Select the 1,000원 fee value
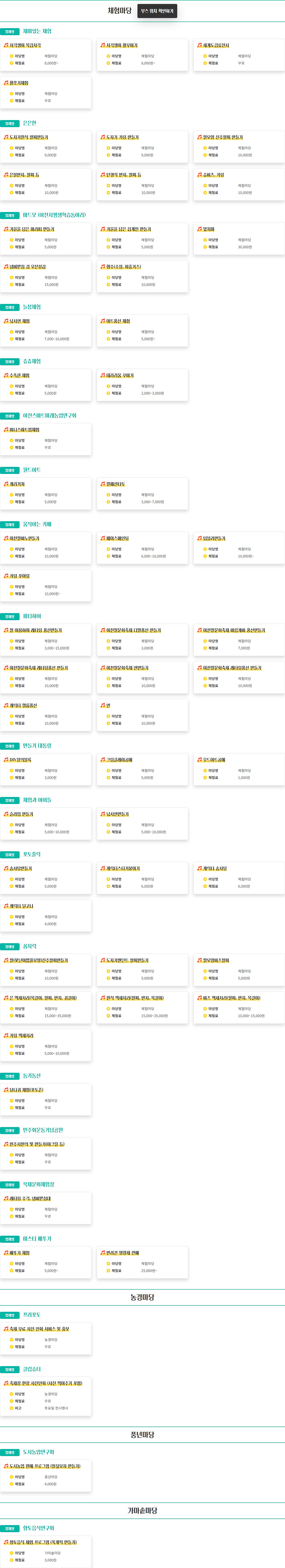Screen dimensions: 285x1568 [x=244, y=777]
